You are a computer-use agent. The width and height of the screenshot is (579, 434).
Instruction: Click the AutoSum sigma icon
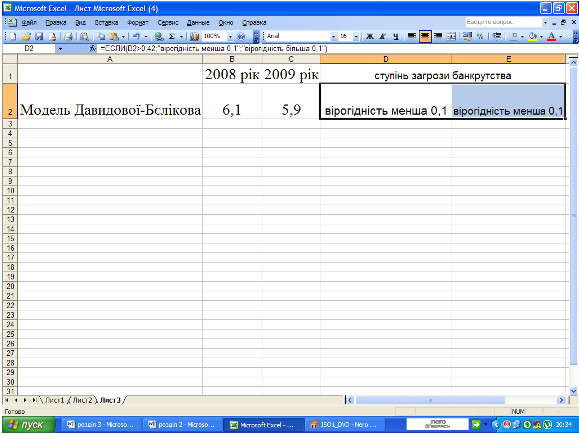click(172, 37)
